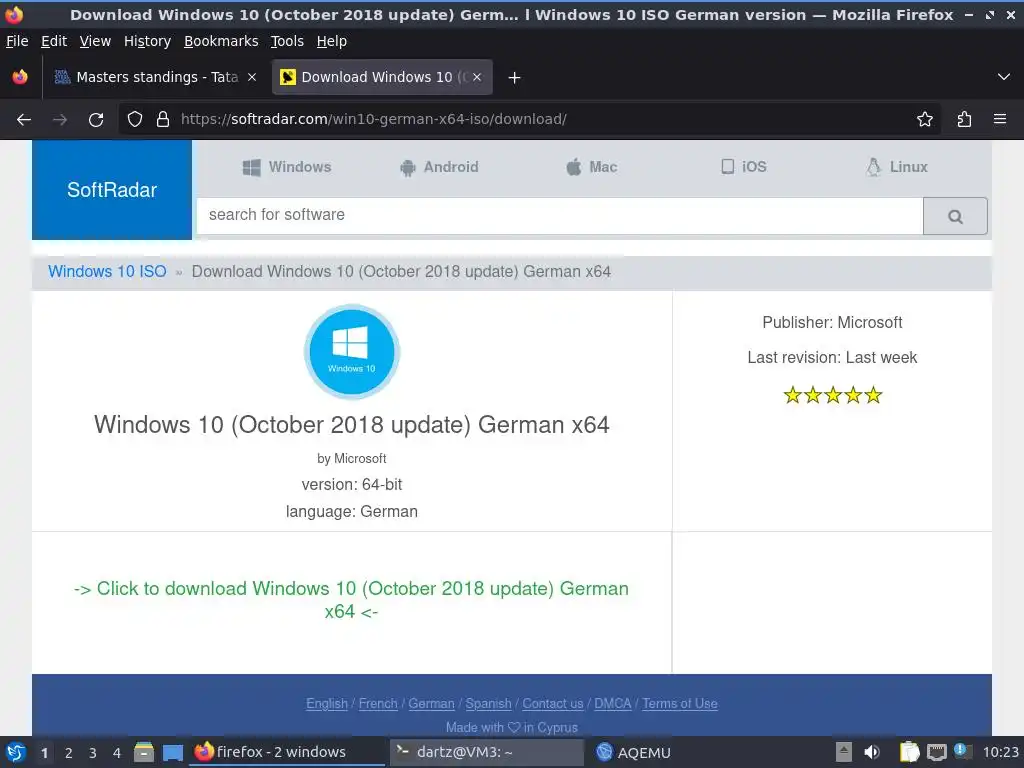Image resolution: width=1024 pixels, height=768 pixels.
Task: Switch site language to Spanish
Action: coord(488,703)
